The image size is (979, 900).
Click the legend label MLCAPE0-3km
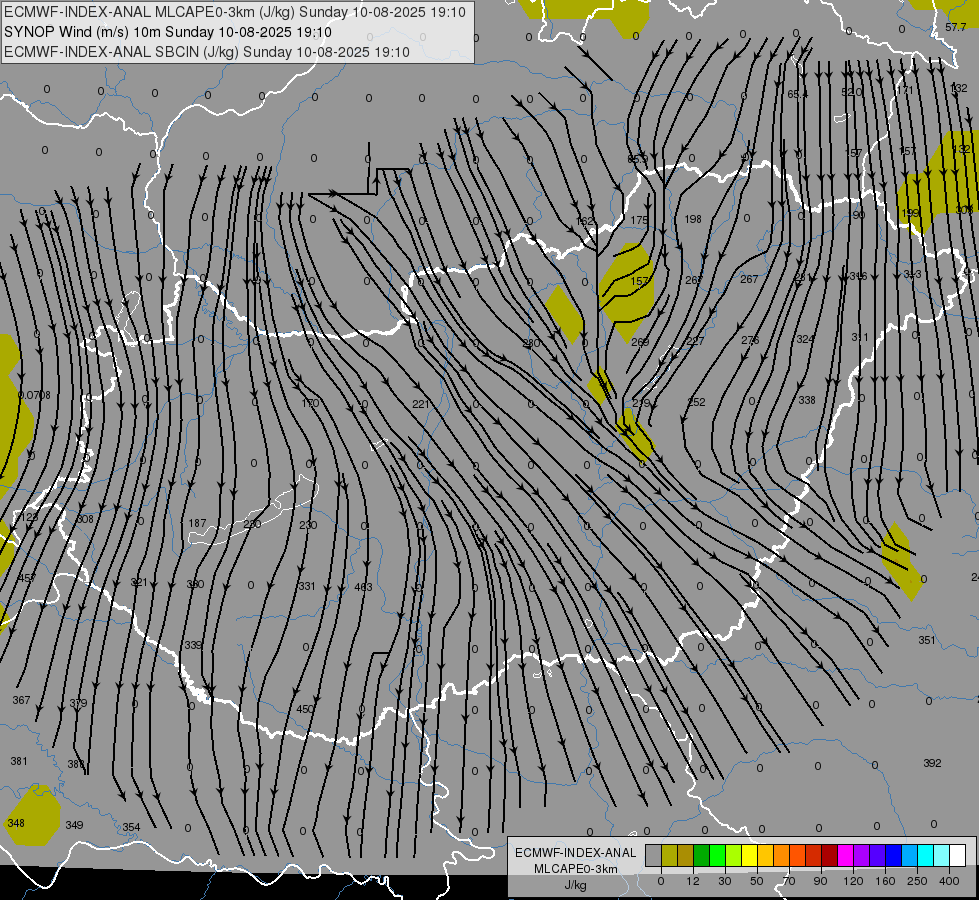tap(576, 869)
